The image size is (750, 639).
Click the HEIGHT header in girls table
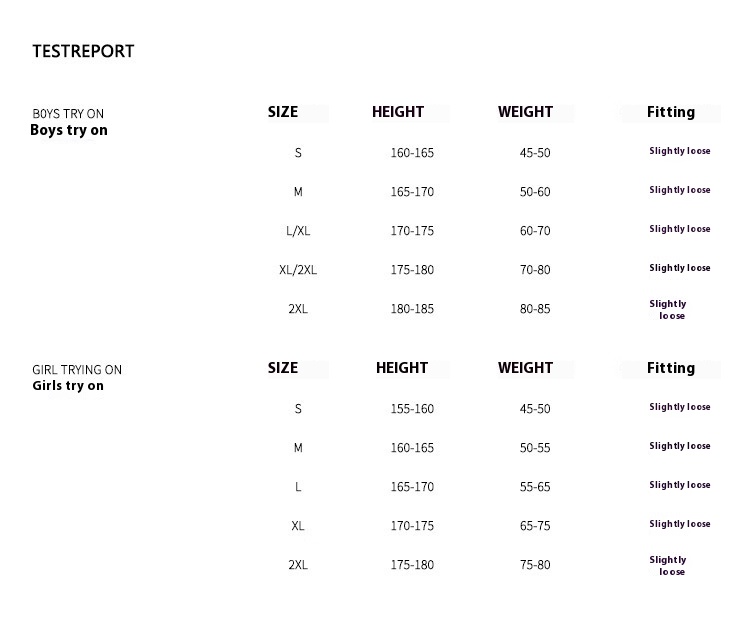pyautogui.click(x=402, y=368)
